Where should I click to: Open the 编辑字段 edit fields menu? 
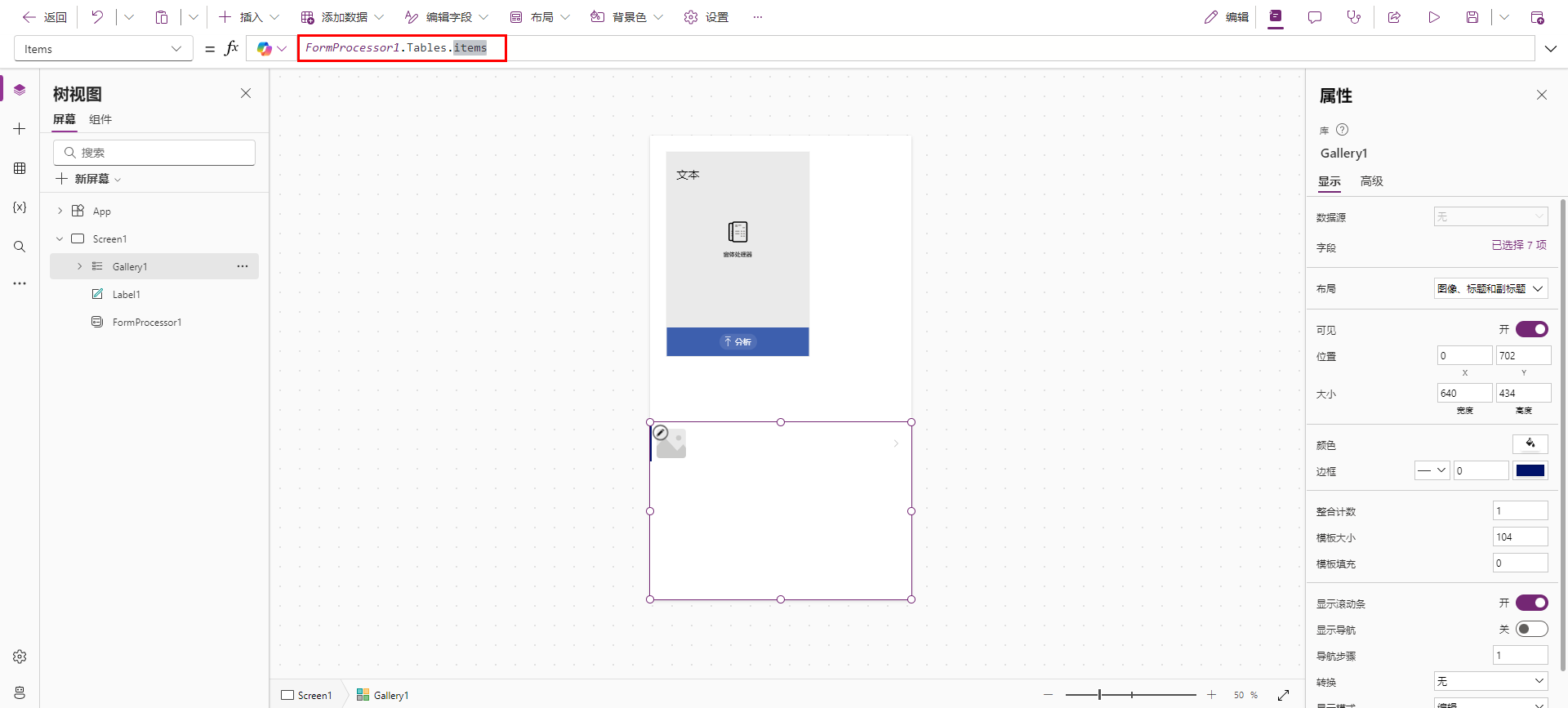click(x=447, y=17)
